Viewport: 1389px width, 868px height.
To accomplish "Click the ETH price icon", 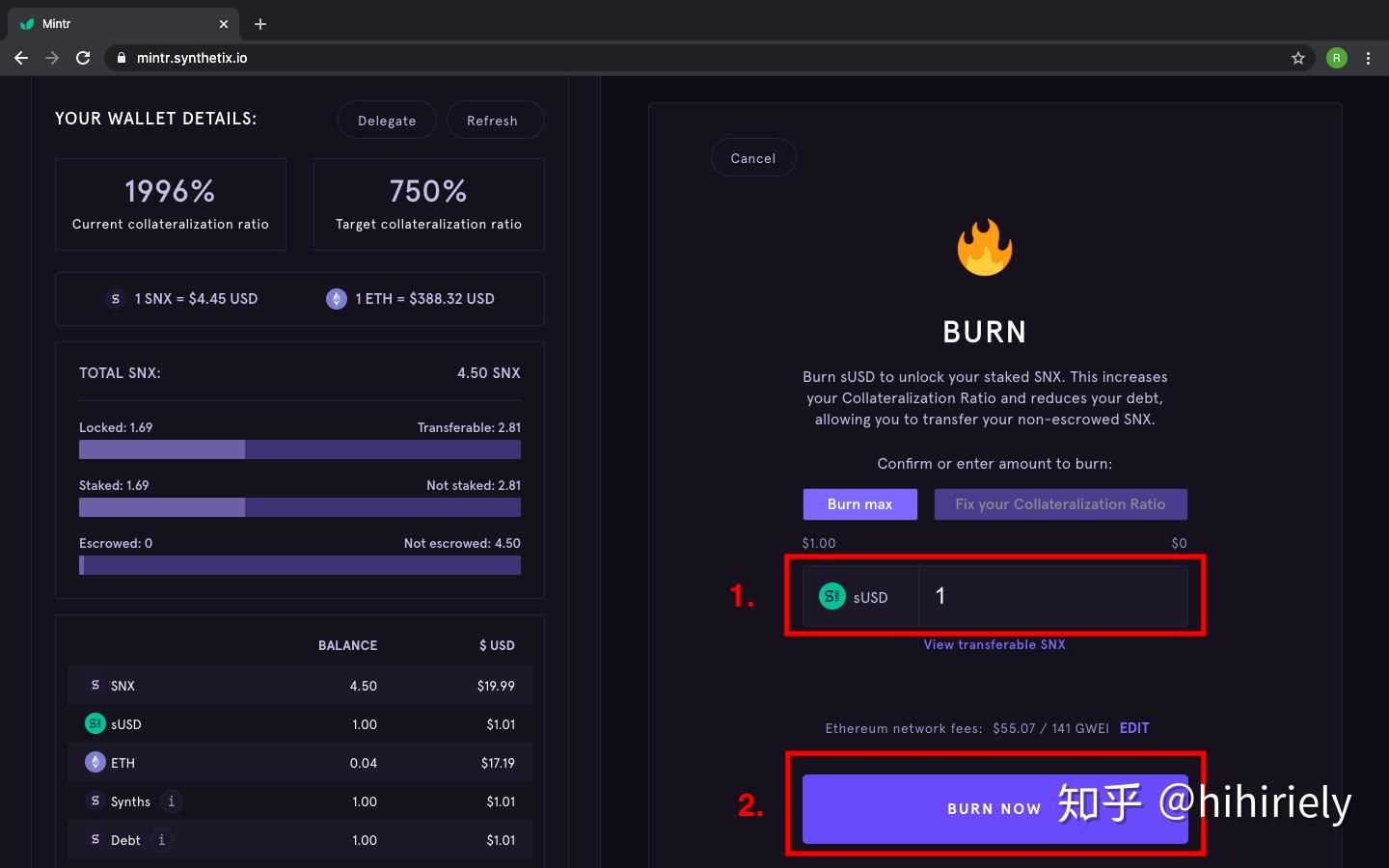I will (337, 299).
